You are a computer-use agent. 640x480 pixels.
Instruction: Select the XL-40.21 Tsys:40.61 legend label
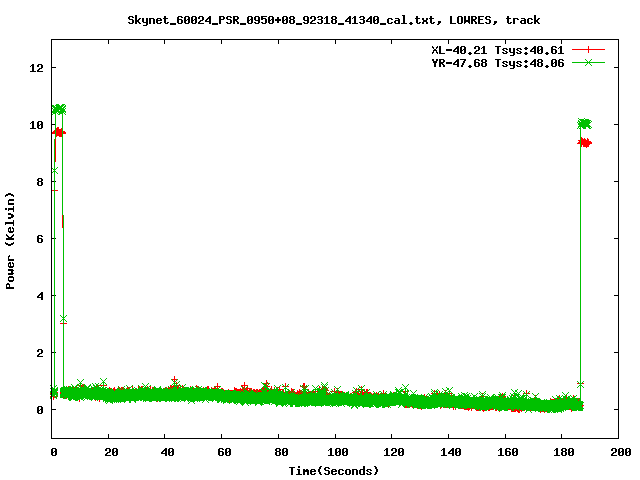pos(498,50)
